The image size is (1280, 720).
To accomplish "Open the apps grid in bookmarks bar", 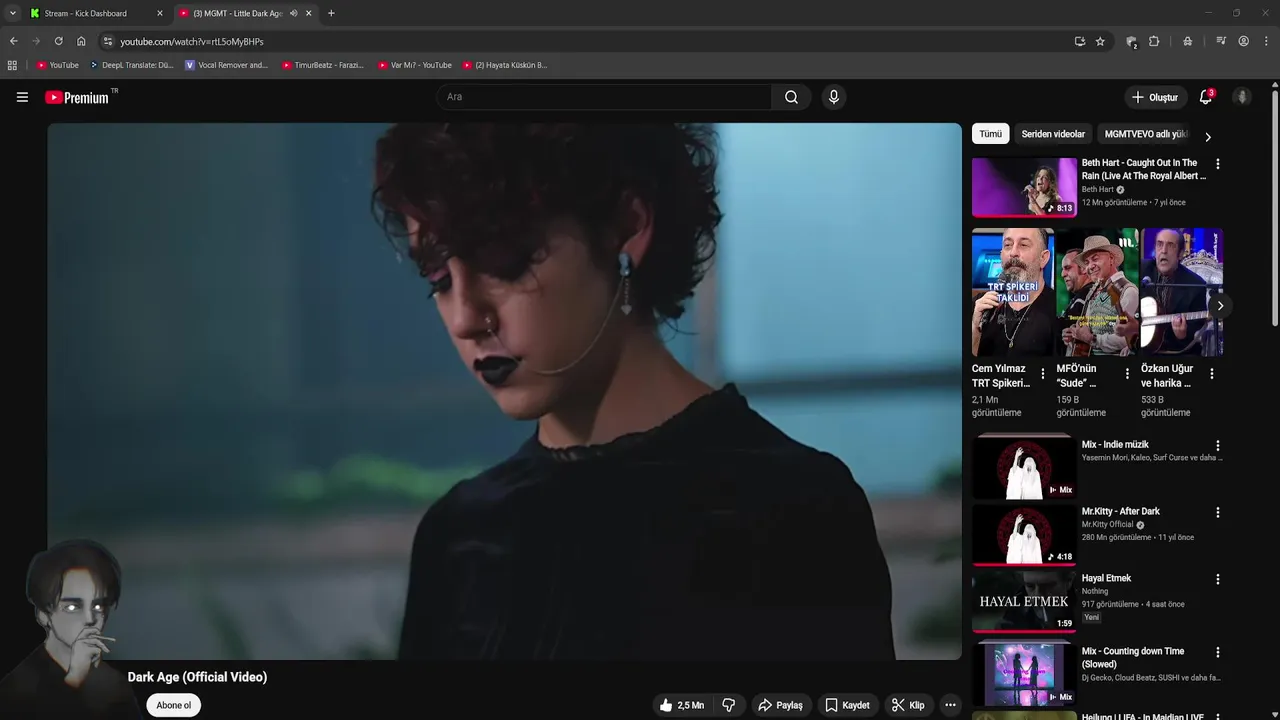I will (x=12, y=65).
